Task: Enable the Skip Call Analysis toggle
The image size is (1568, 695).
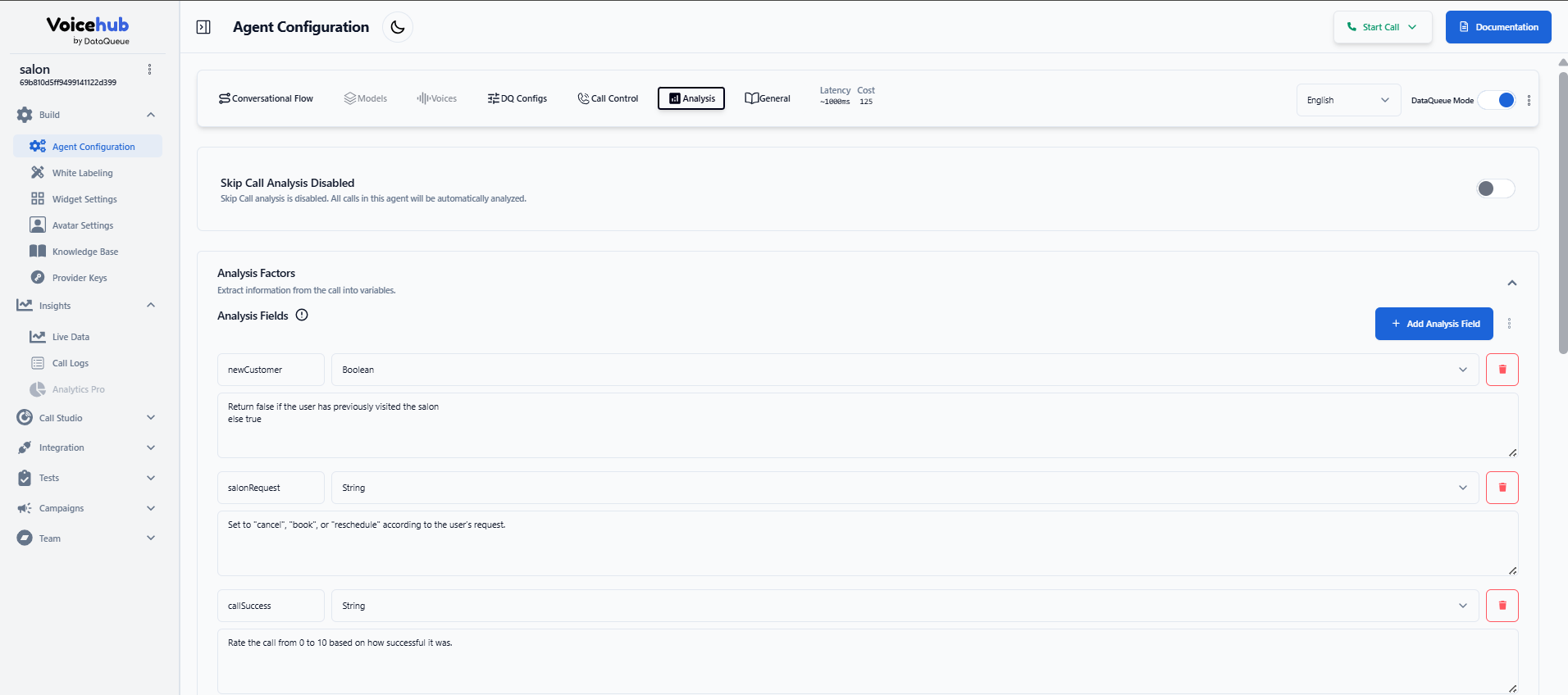Action: (x=1495, y=189)
